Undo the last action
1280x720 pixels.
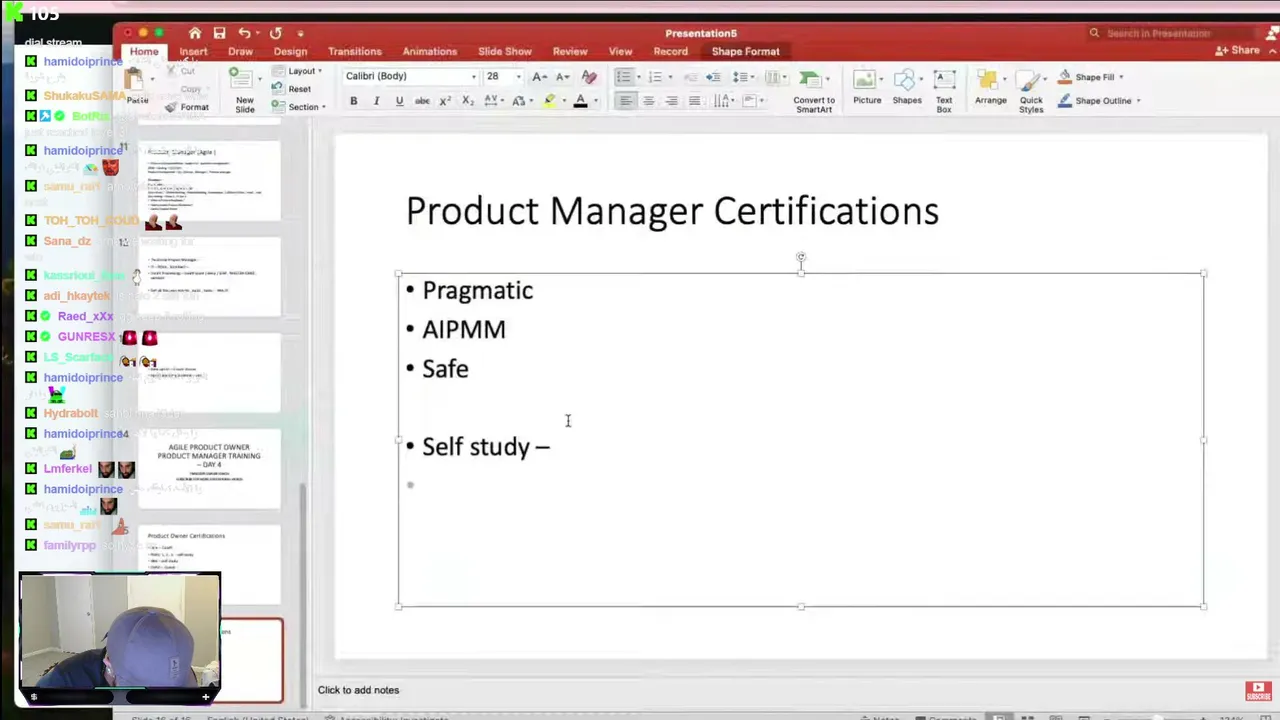244,33
